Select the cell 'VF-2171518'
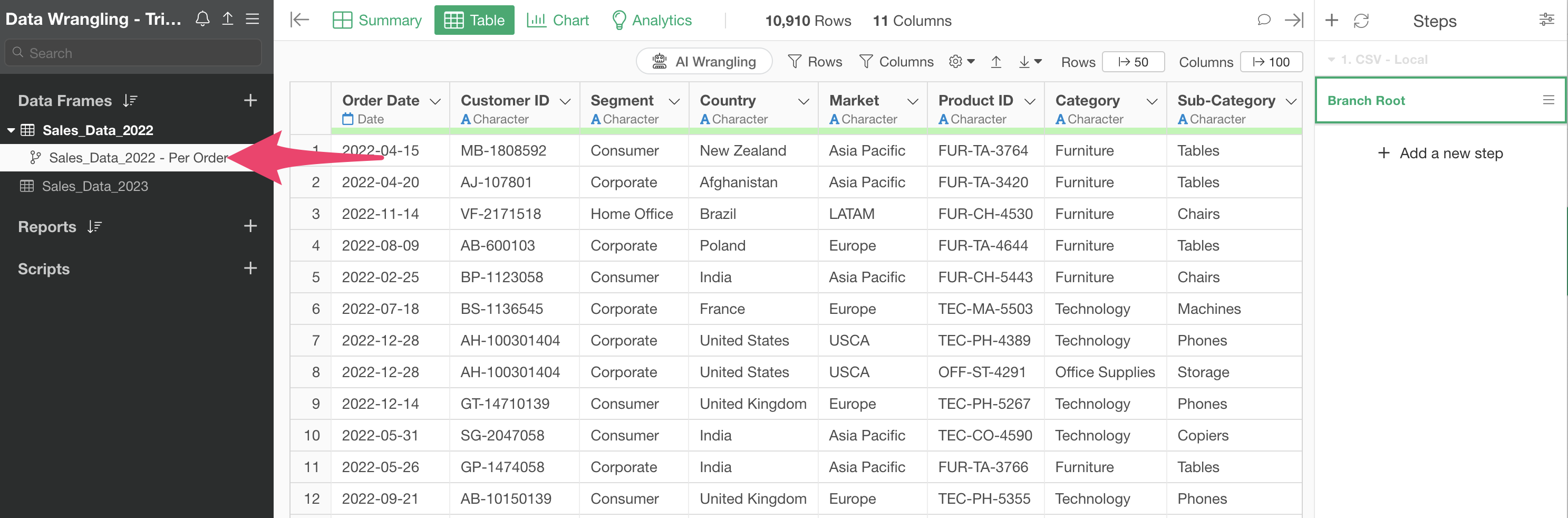This screenshot has width=1568, height=518. (515, 214)
